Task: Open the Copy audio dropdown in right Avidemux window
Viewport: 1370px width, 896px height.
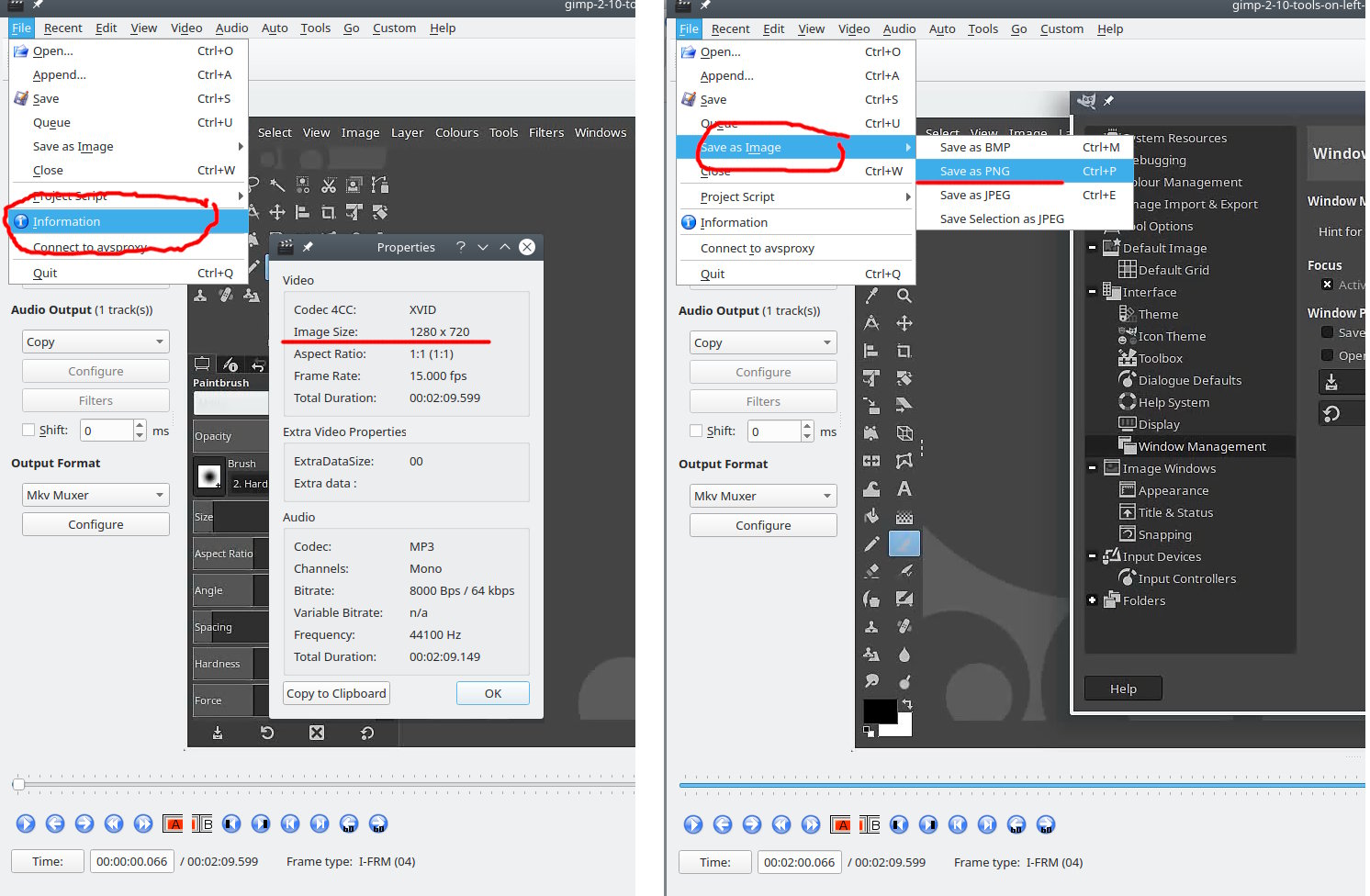Action: click(x=763, y=342)
